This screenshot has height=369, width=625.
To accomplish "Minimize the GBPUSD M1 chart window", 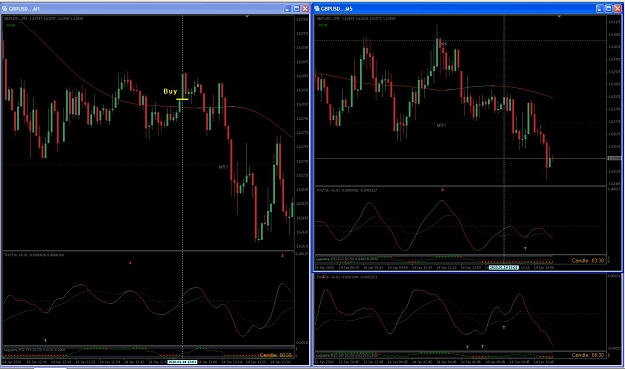I will (x=288, y=9).
